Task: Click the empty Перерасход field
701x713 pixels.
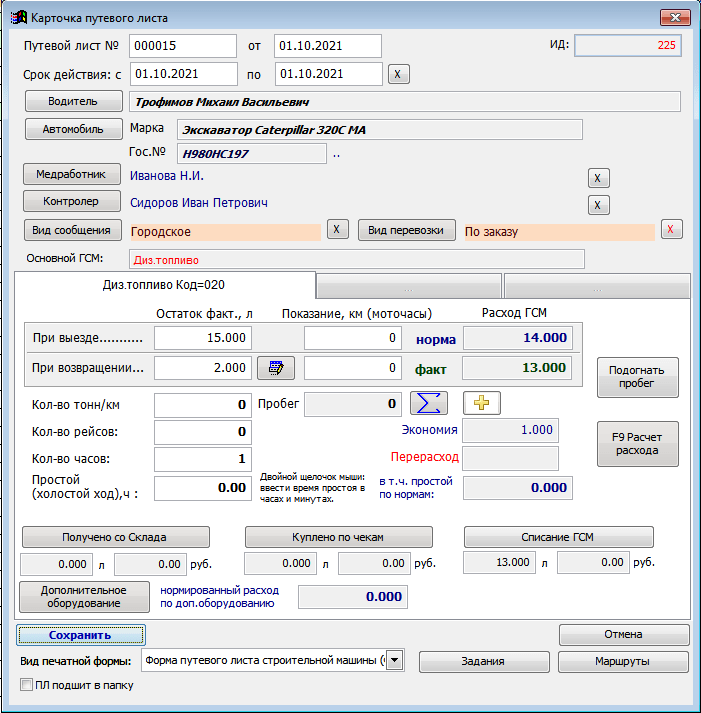Action: [511, 458]
